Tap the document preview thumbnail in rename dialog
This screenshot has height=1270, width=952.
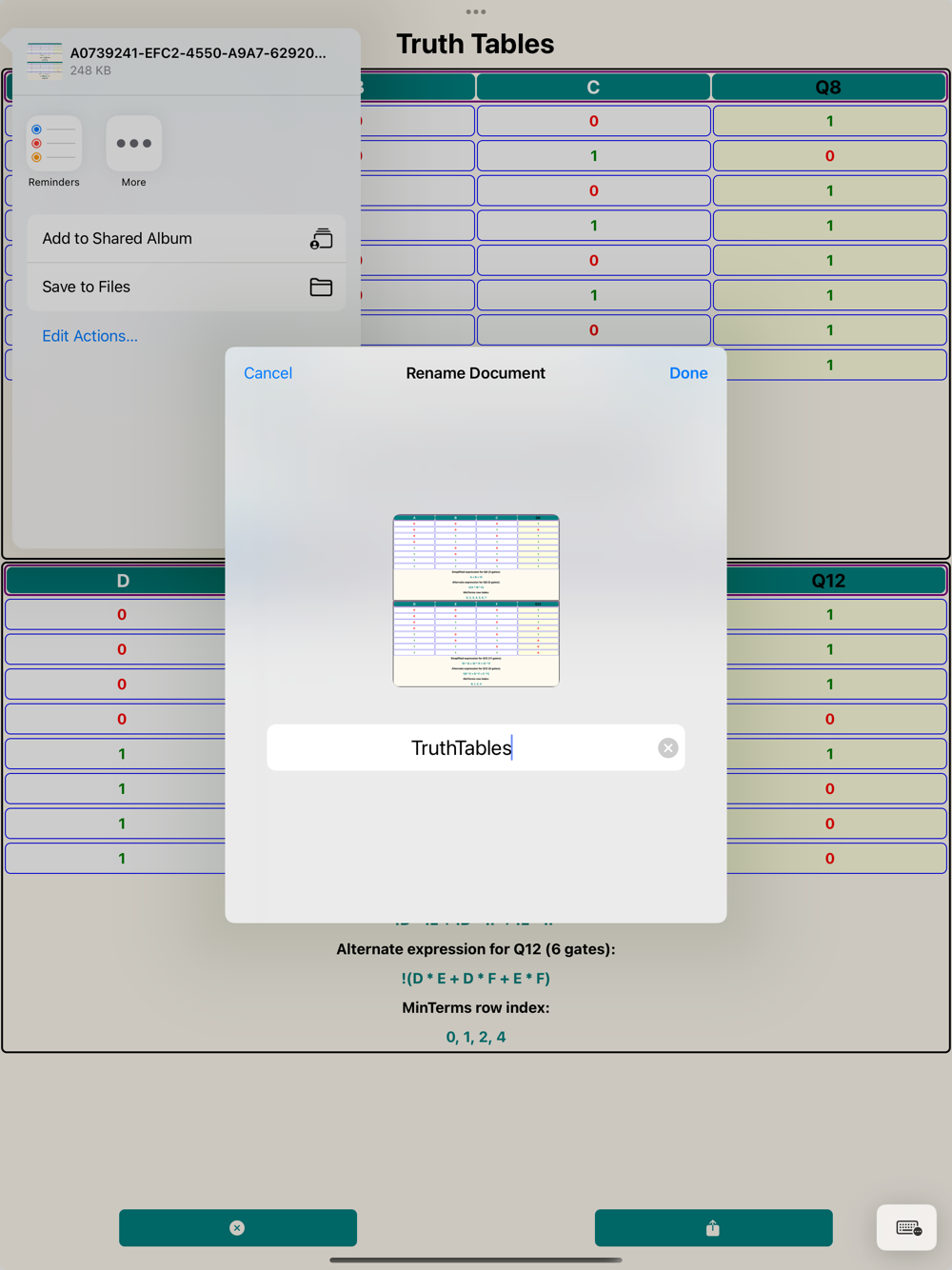point(476,601)
